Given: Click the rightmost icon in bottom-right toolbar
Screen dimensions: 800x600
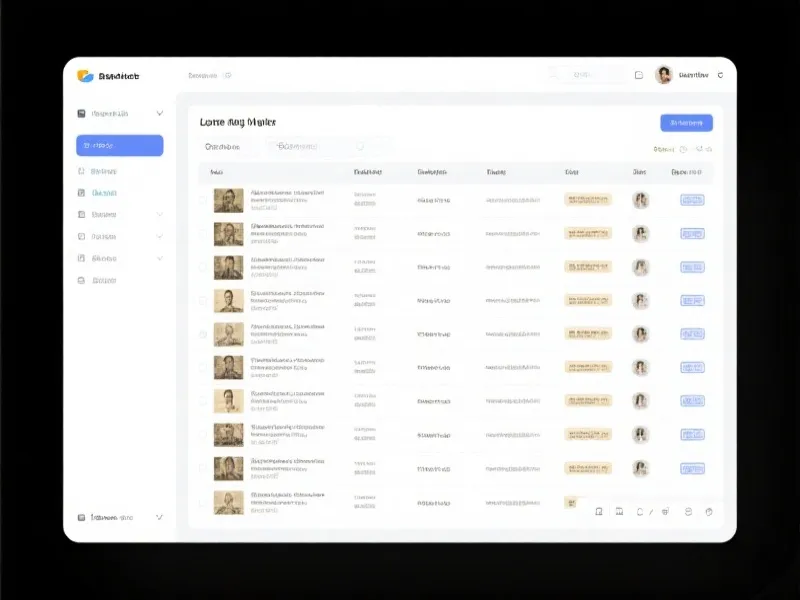Looking at the screenshot, I should pos(709,512).
